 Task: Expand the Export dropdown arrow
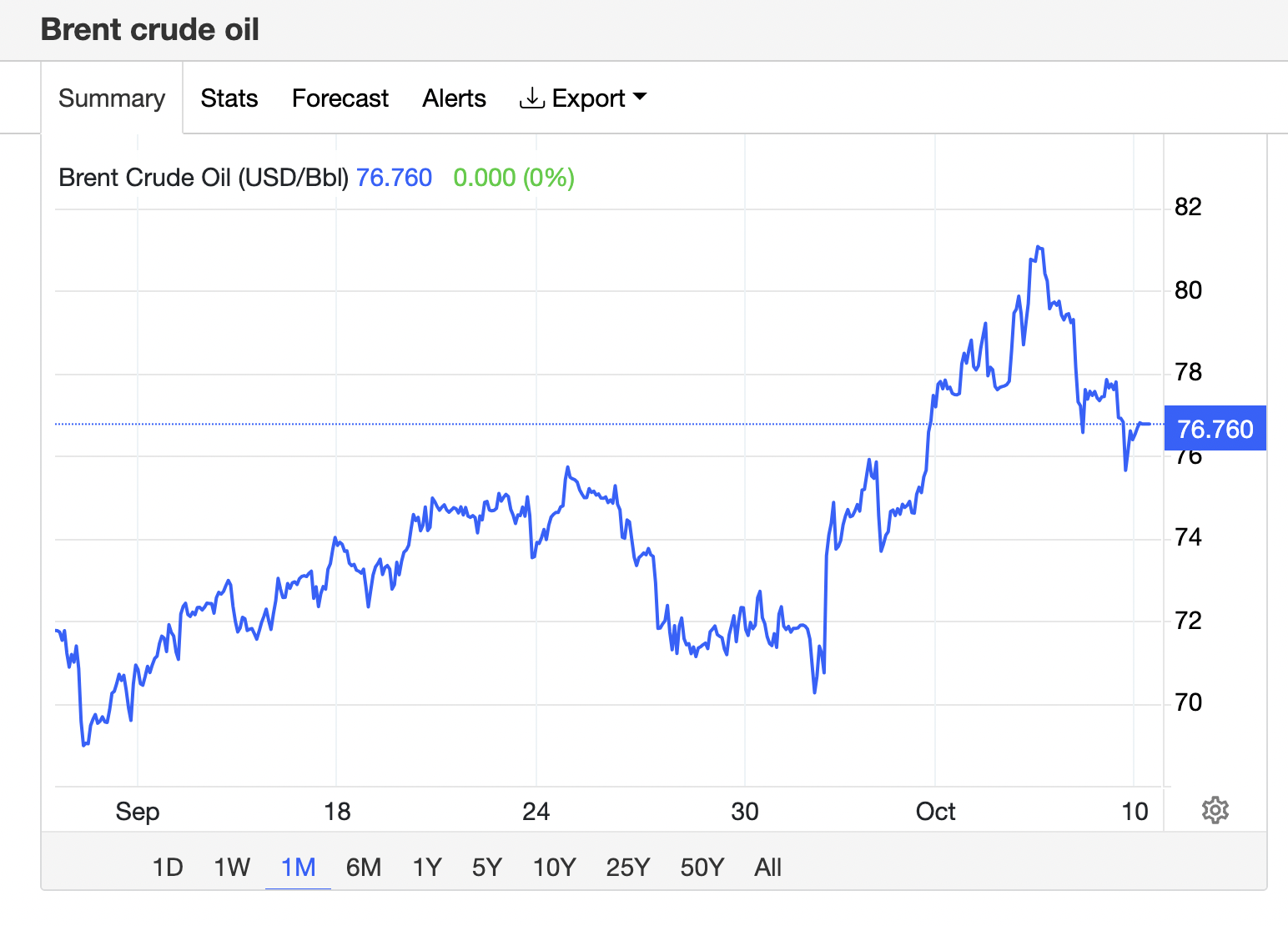[640, 98]
